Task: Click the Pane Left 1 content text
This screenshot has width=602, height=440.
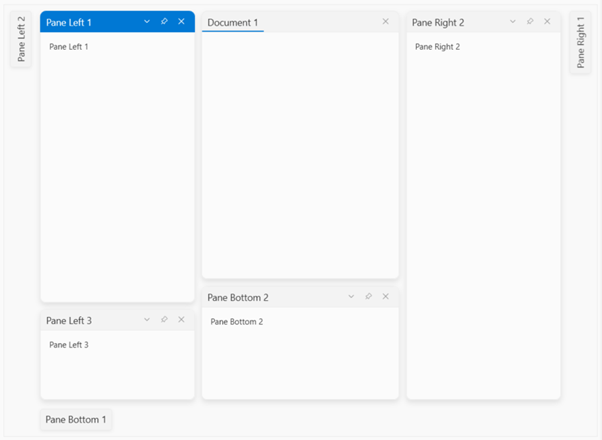Action: coord(69,47)
